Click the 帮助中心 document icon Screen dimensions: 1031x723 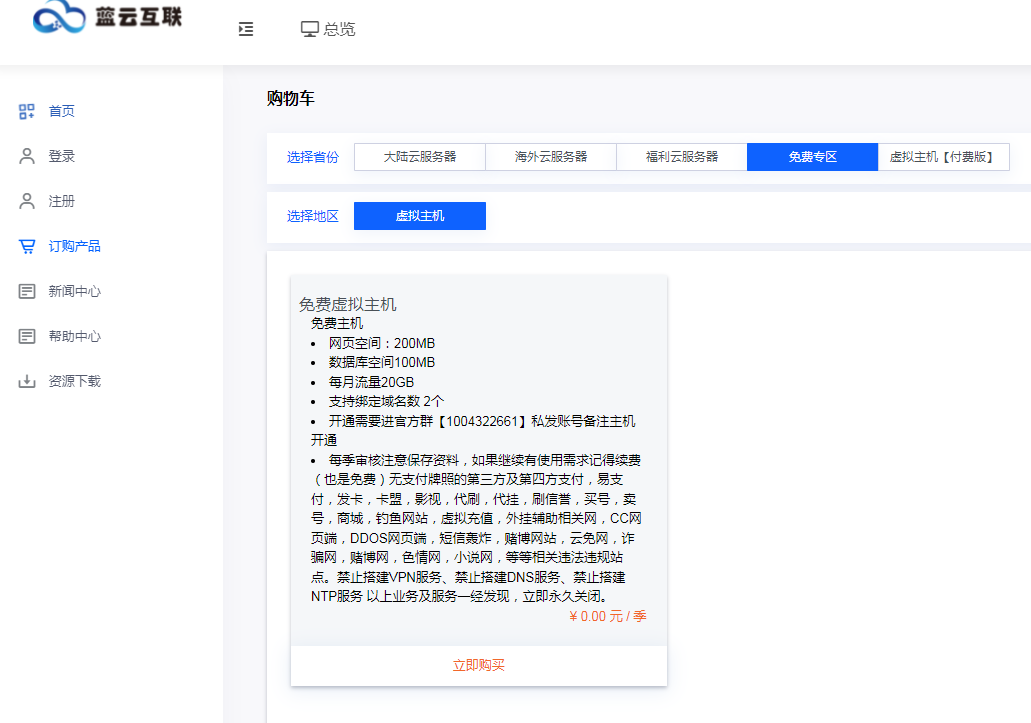coord(27,336)
